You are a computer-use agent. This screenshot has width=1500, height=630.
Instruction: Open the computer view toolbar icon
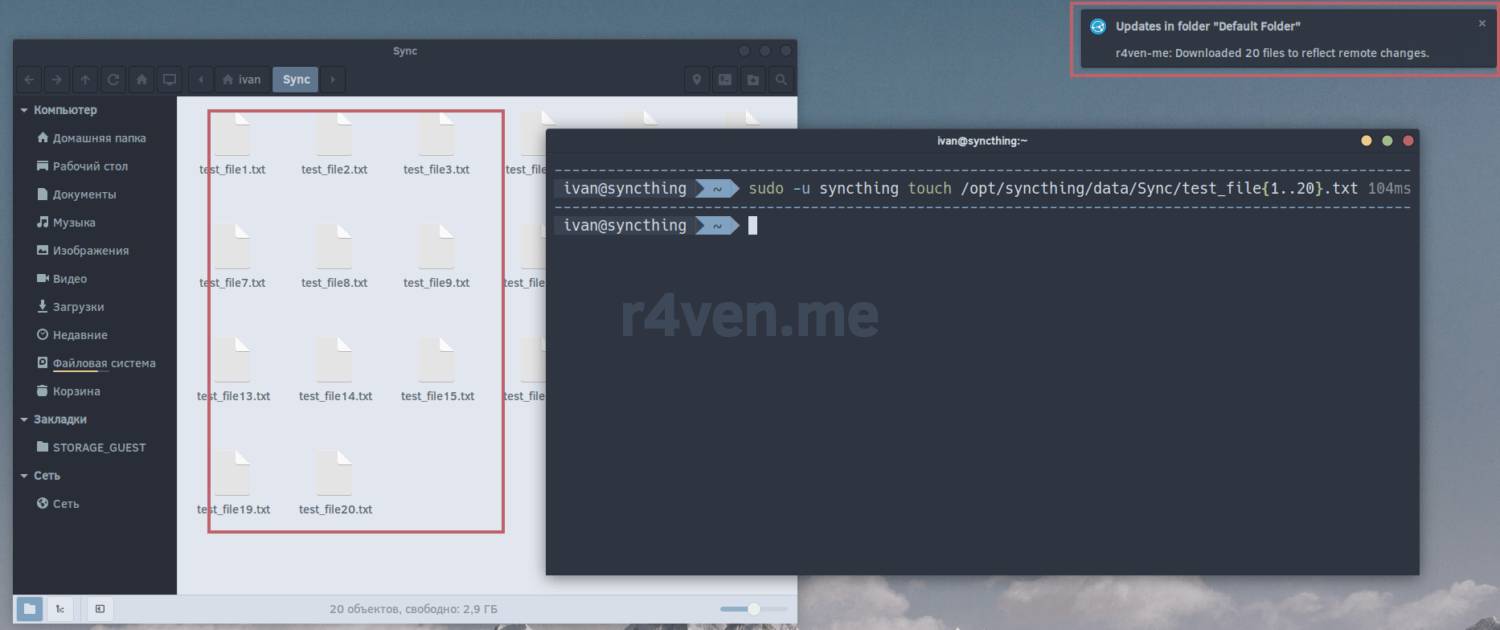click(x=170, y=80)
